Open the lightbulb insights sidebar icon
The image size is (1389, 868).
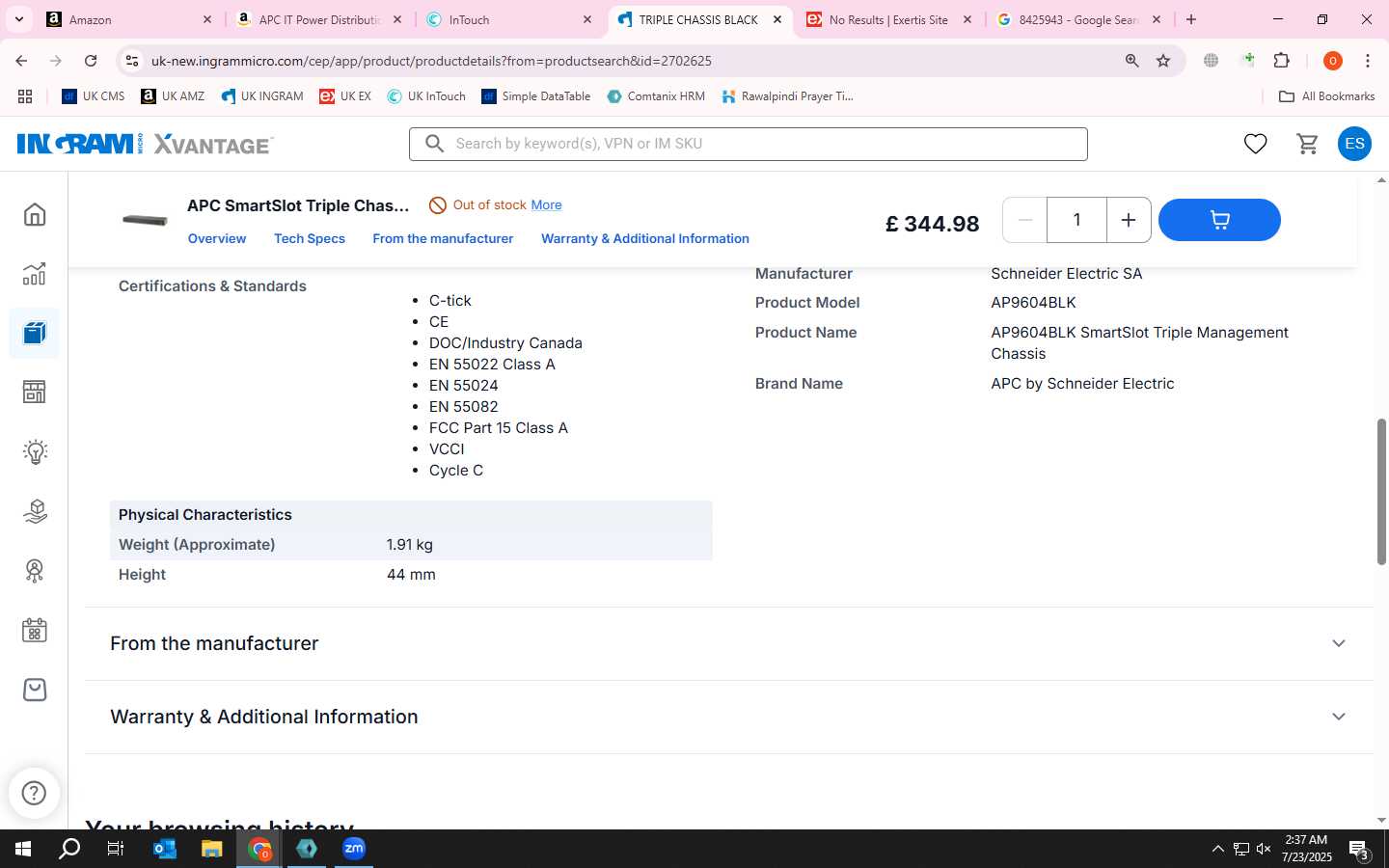(35, 451)
